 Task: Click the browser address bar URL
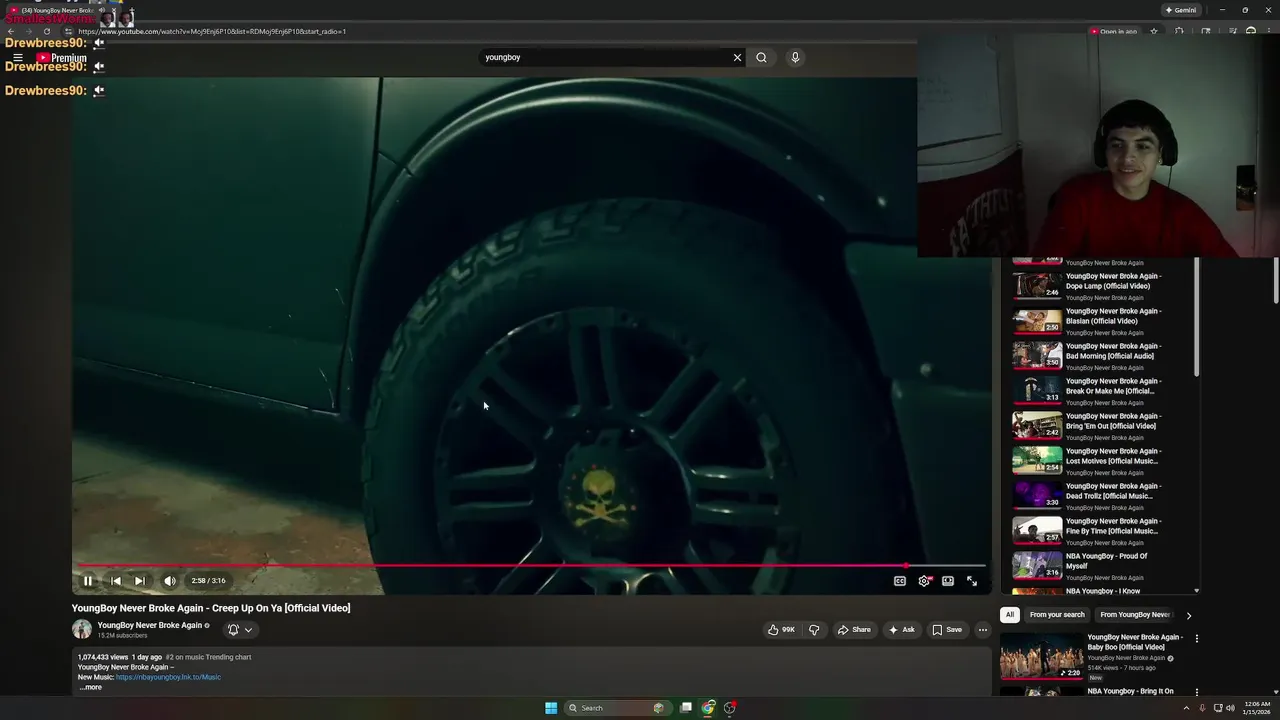[212, 31]
